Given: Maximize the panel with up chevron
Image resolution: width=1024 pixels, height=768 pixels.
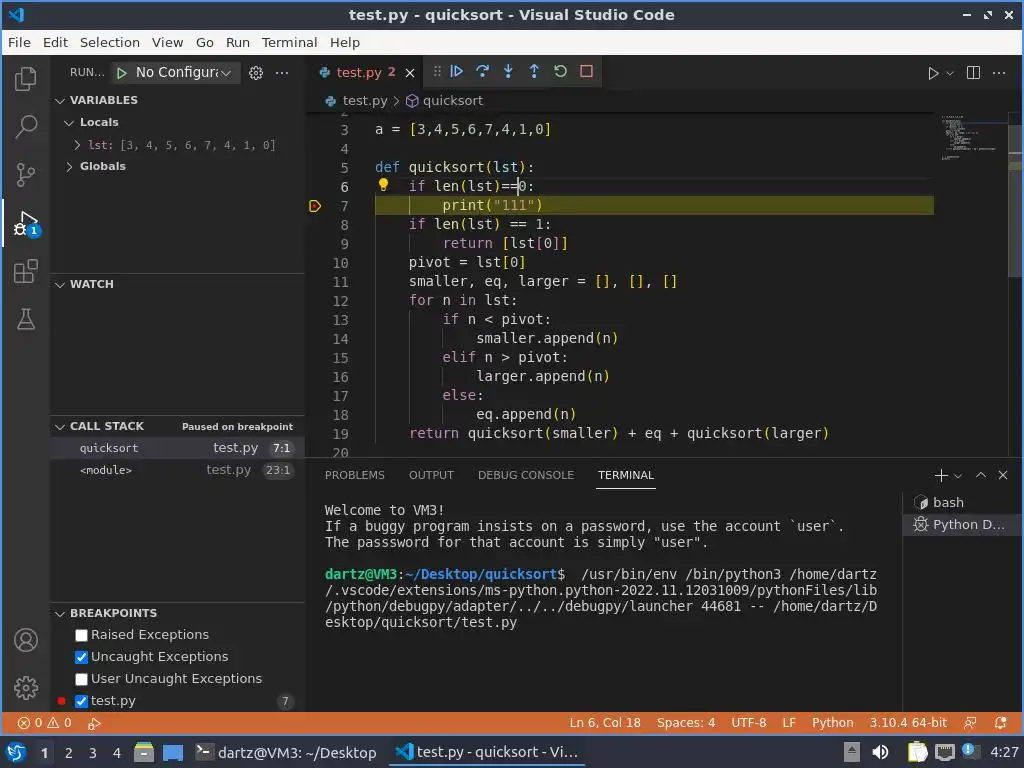Looking at the screenshot, I should click(981, 475).
